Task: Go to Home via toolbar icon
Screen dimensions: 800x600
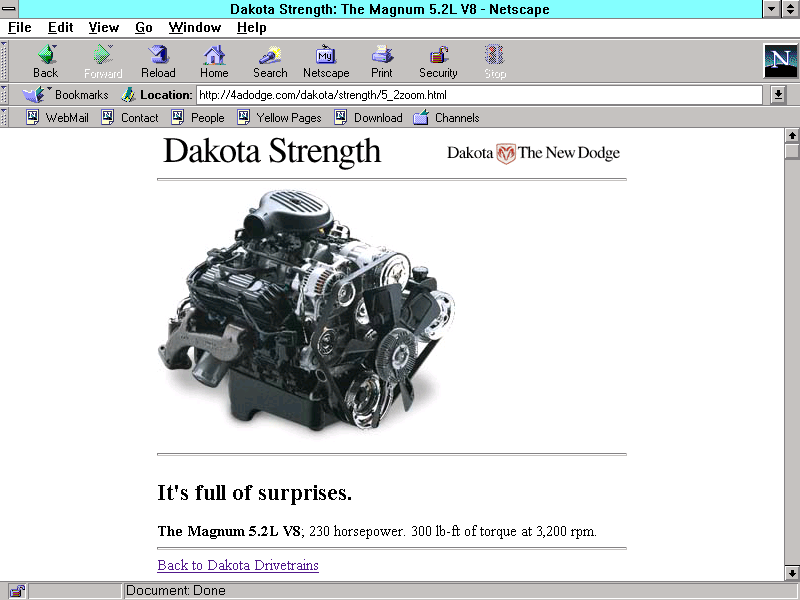Action: pyautogui.click(x=214, y=61)
